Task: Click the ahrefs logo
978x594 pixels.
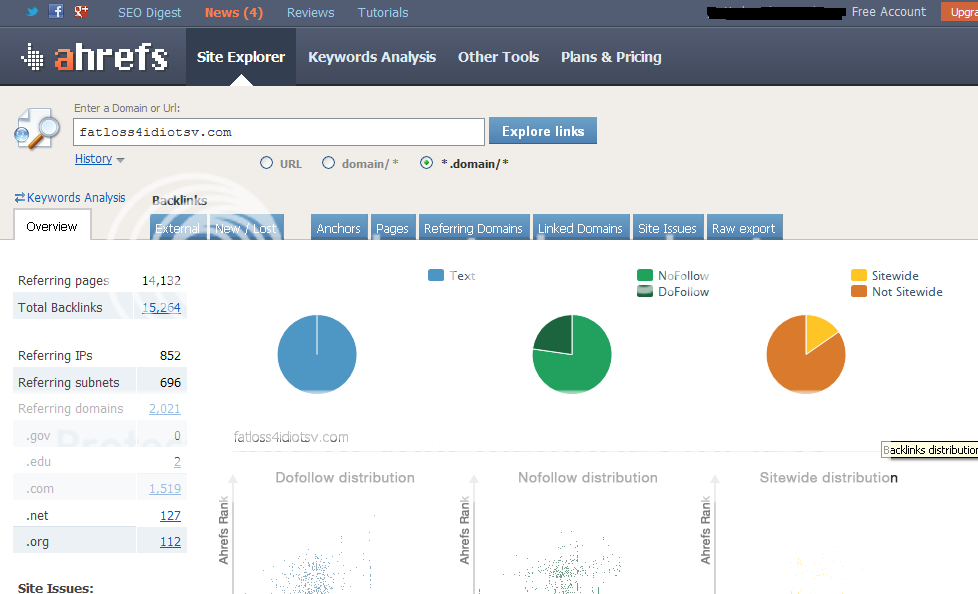Action: tap(94, 57)
